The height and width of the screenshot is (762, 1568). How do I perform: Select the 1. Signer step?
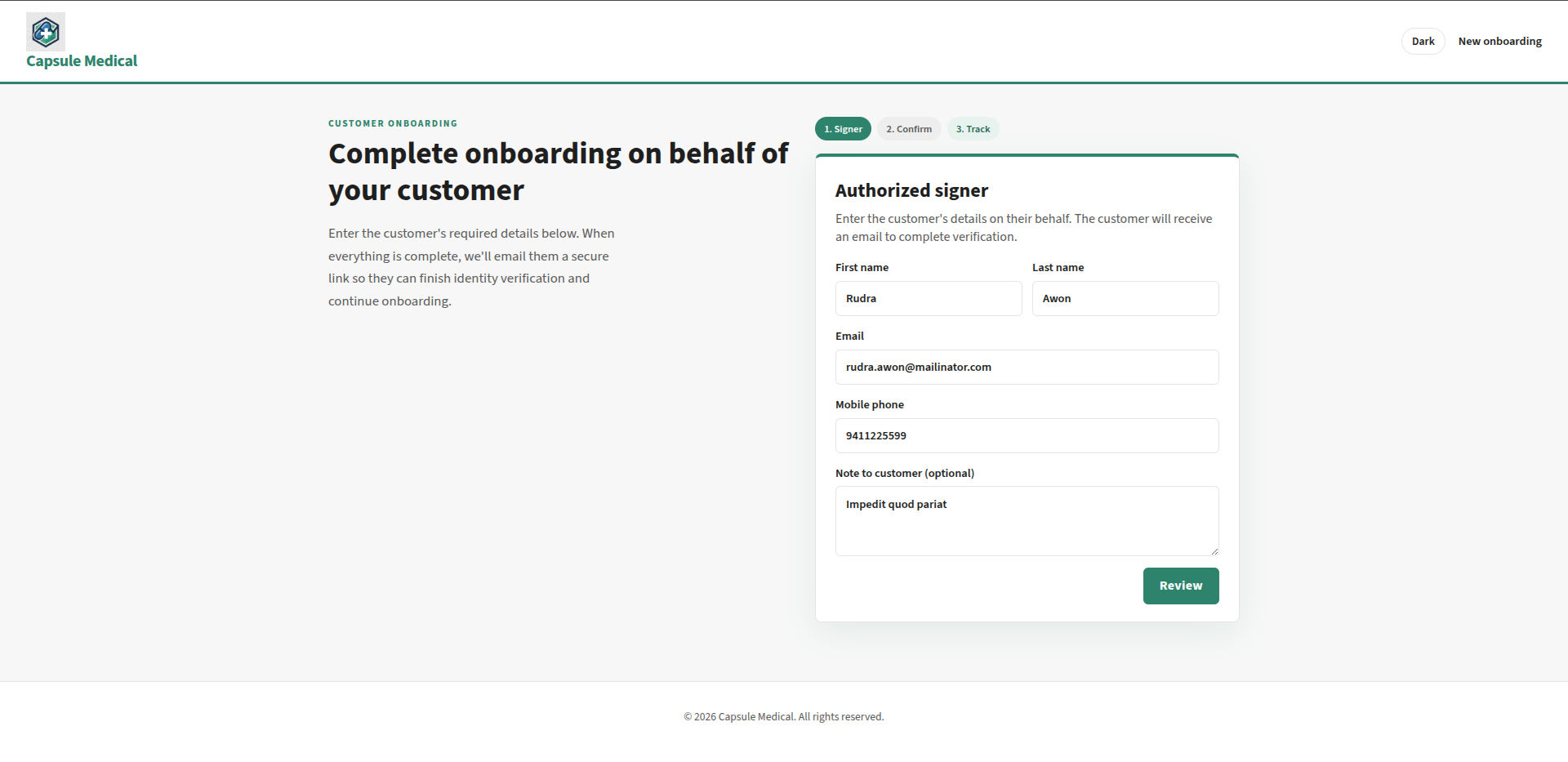[x=843, y=129]
